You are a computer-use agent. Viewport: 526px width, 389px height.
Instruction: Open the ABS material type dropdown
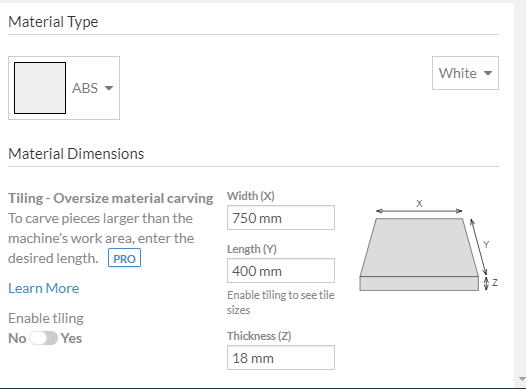click(93, 88)
